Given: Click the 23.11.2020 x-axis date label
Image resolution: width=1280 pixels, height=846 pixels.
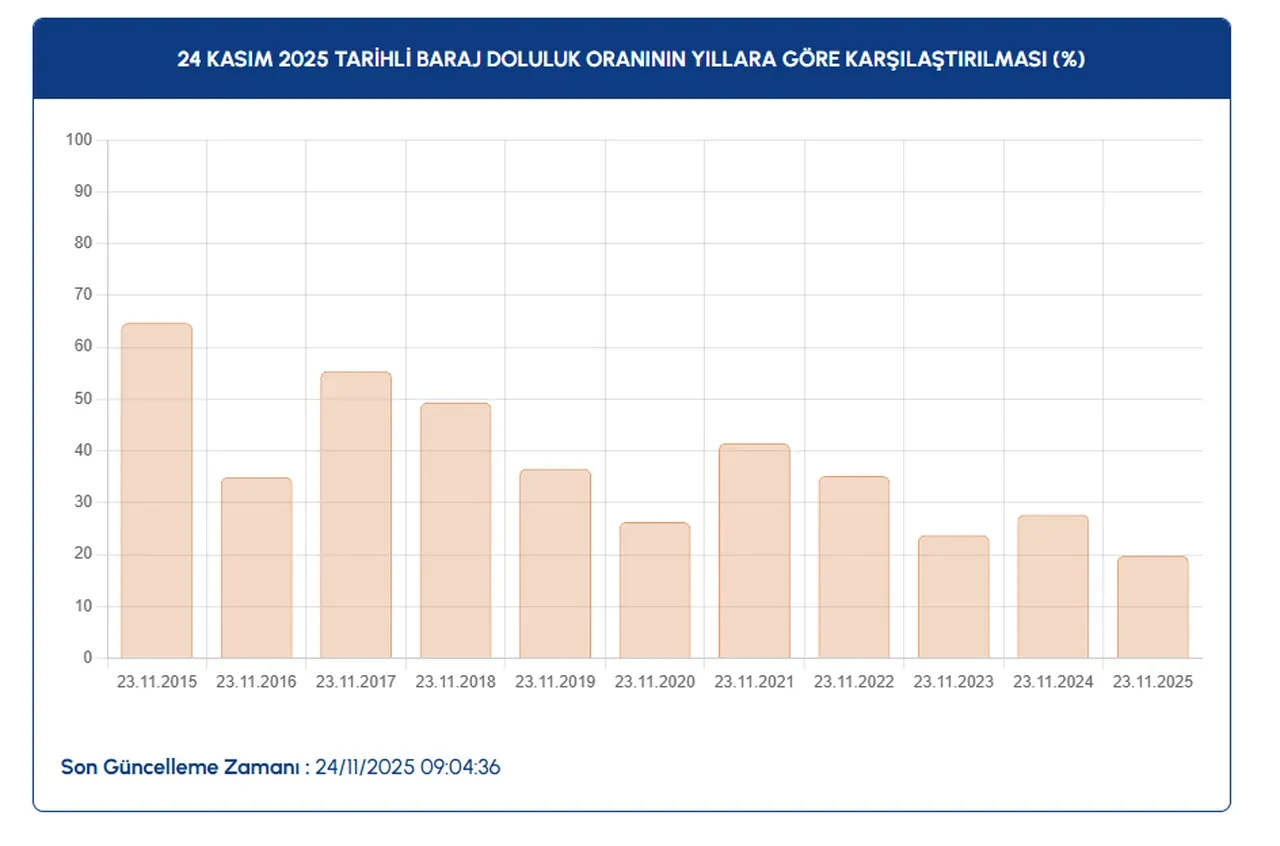Looking at the screenshot, I should click(x=654, y=682).
